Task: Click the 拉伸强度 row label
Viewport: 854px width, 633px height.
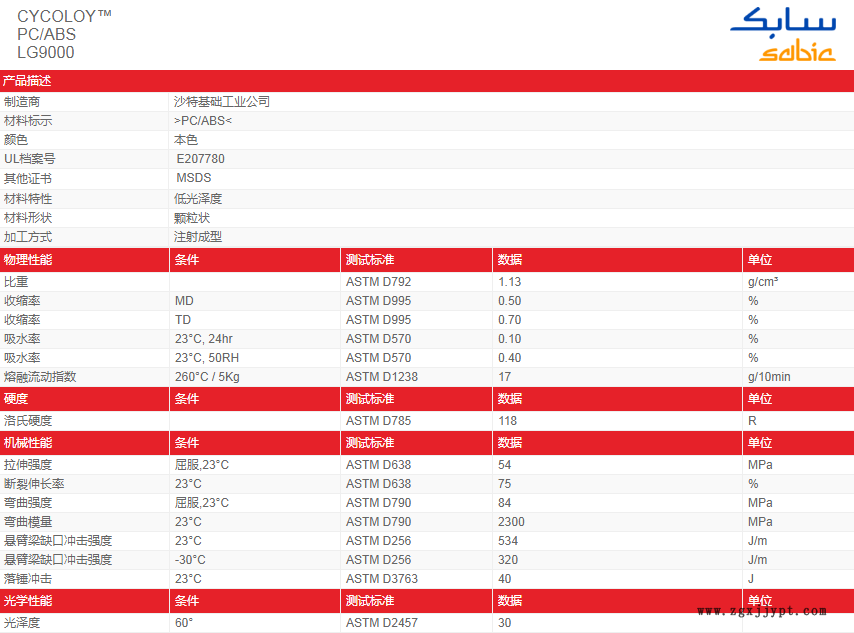Action: (28, 465)
